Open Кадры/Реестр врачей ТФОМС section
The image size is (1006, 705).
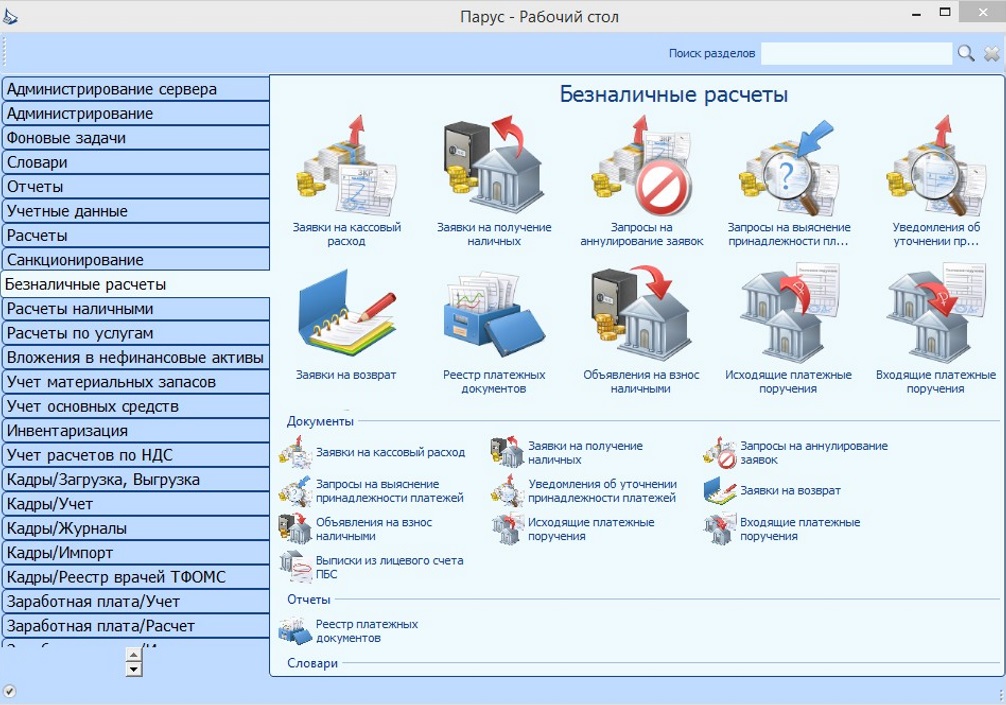[x=135, y=577]
